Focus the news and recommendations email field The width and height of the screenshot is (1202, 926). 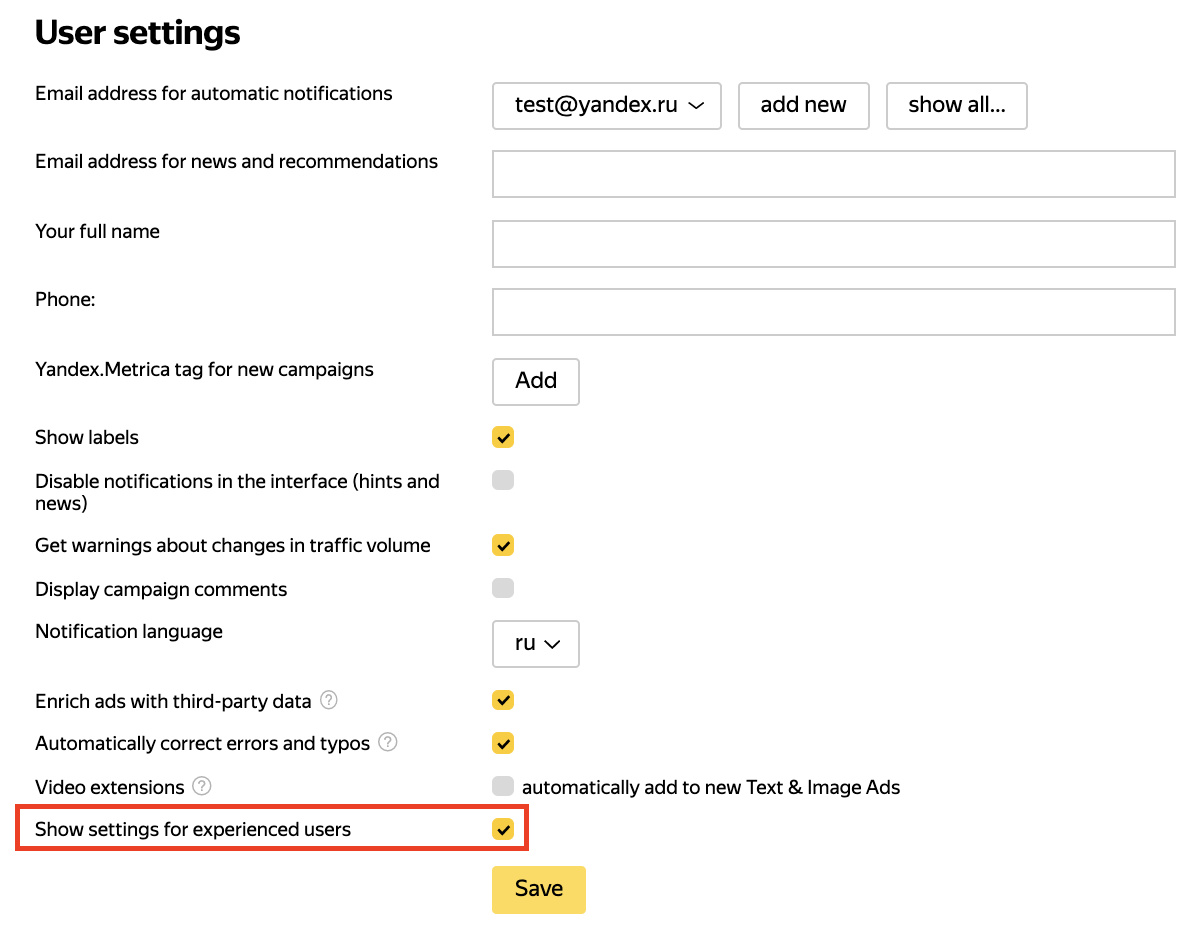coord(833,174)
